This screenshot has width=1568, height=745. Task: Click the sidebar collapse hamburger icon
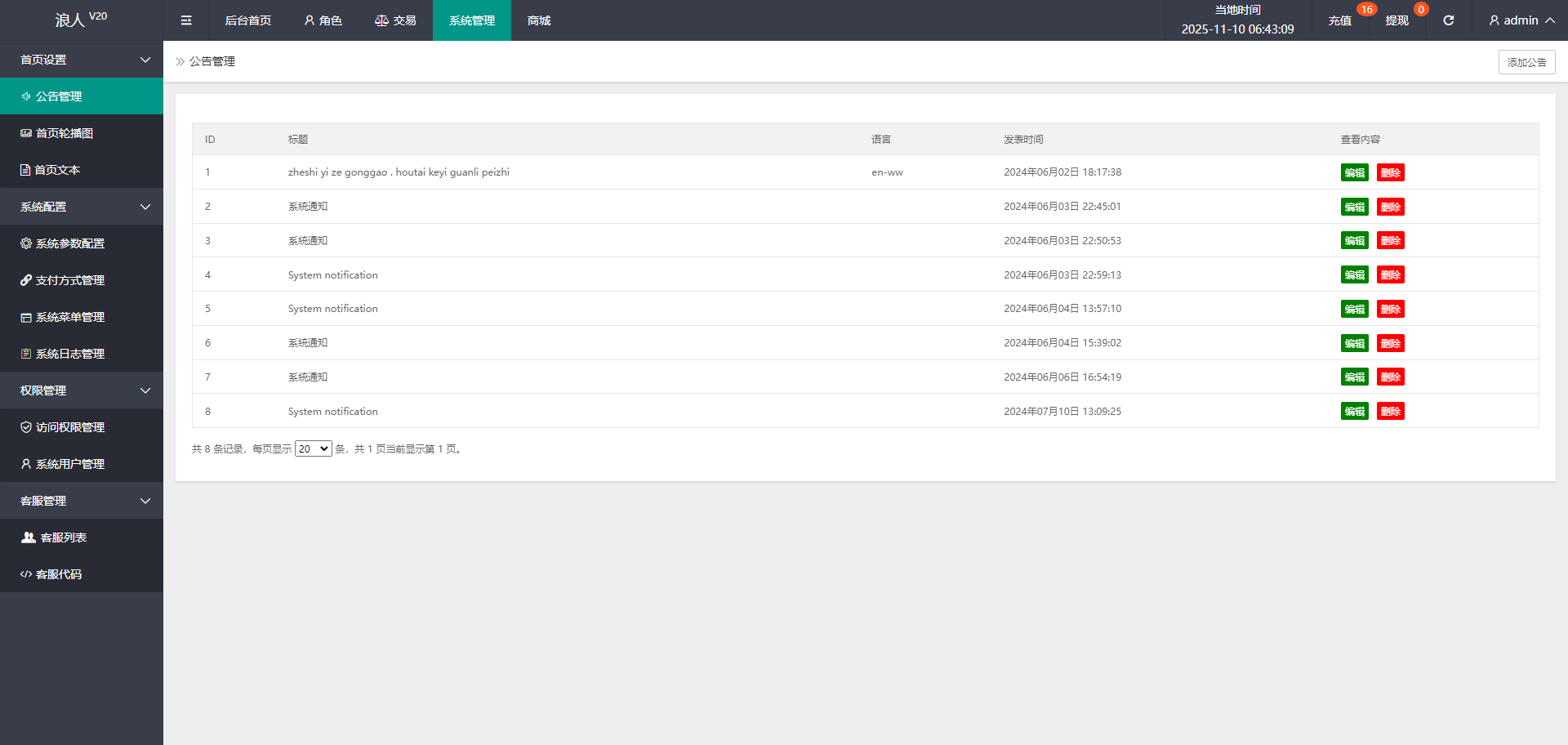click(186, 20)
